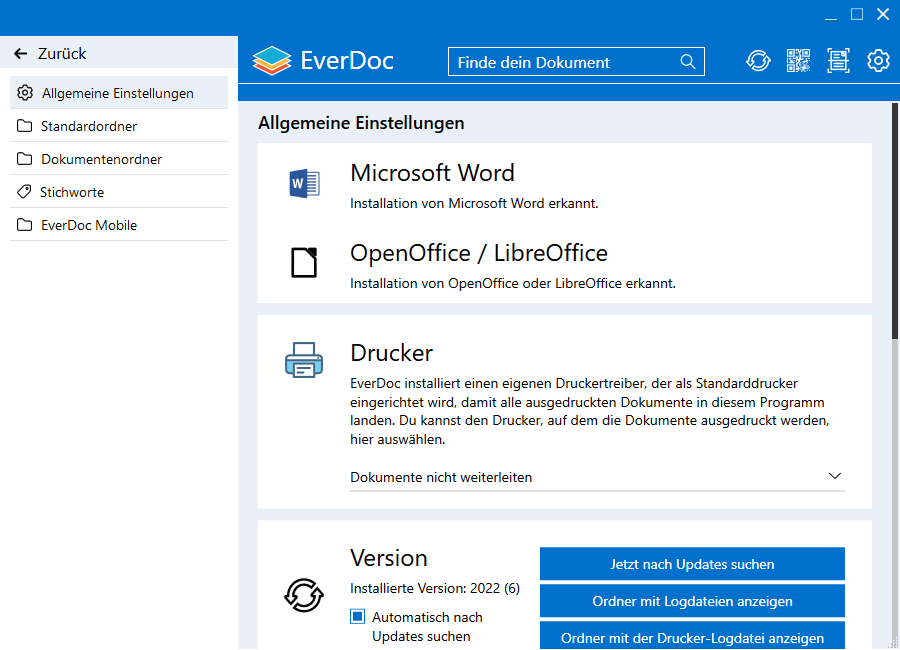Open Dokumentenordner settings section

101,159
